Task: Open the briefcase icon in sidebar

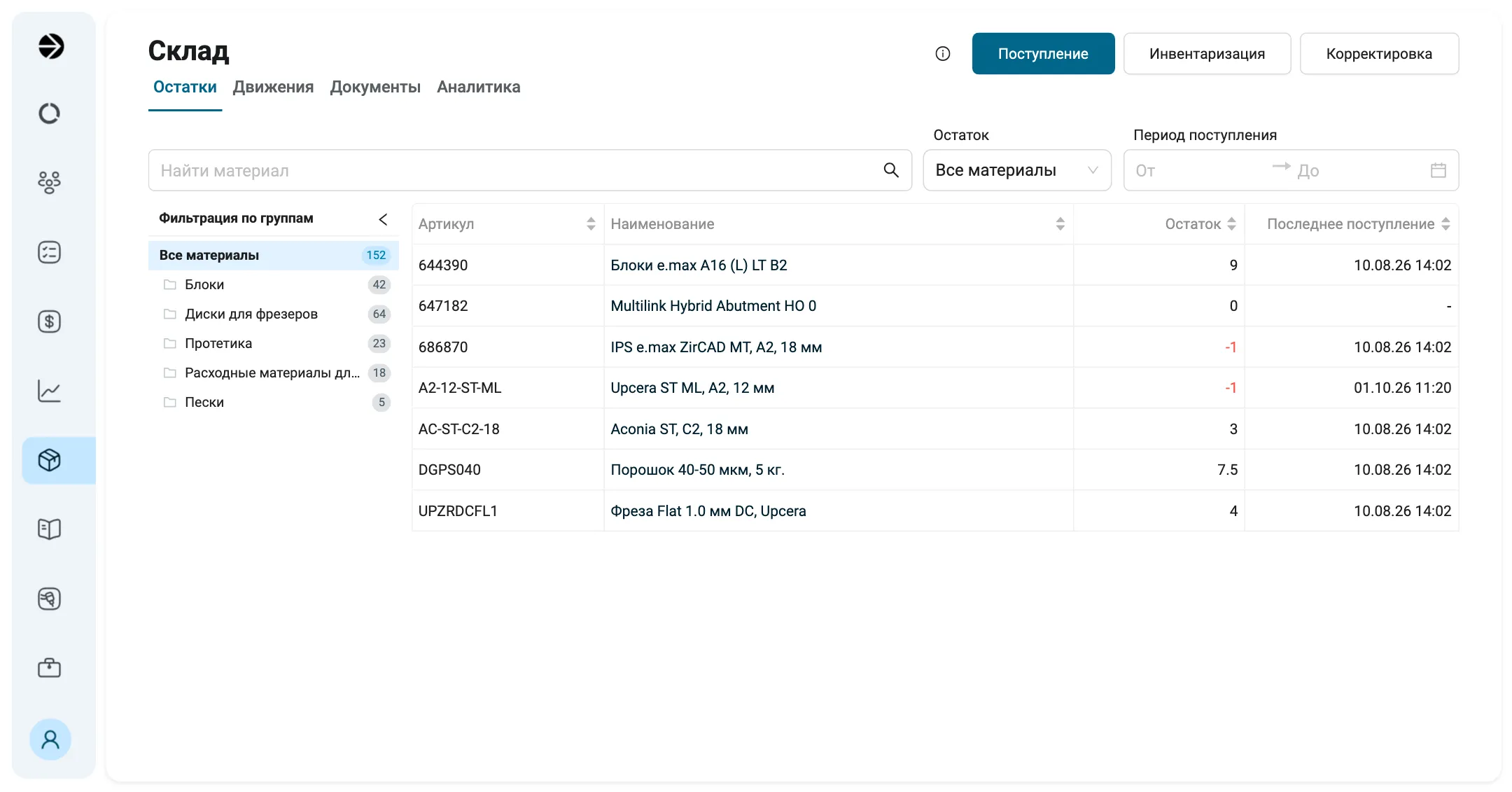Action: point(49,668)
